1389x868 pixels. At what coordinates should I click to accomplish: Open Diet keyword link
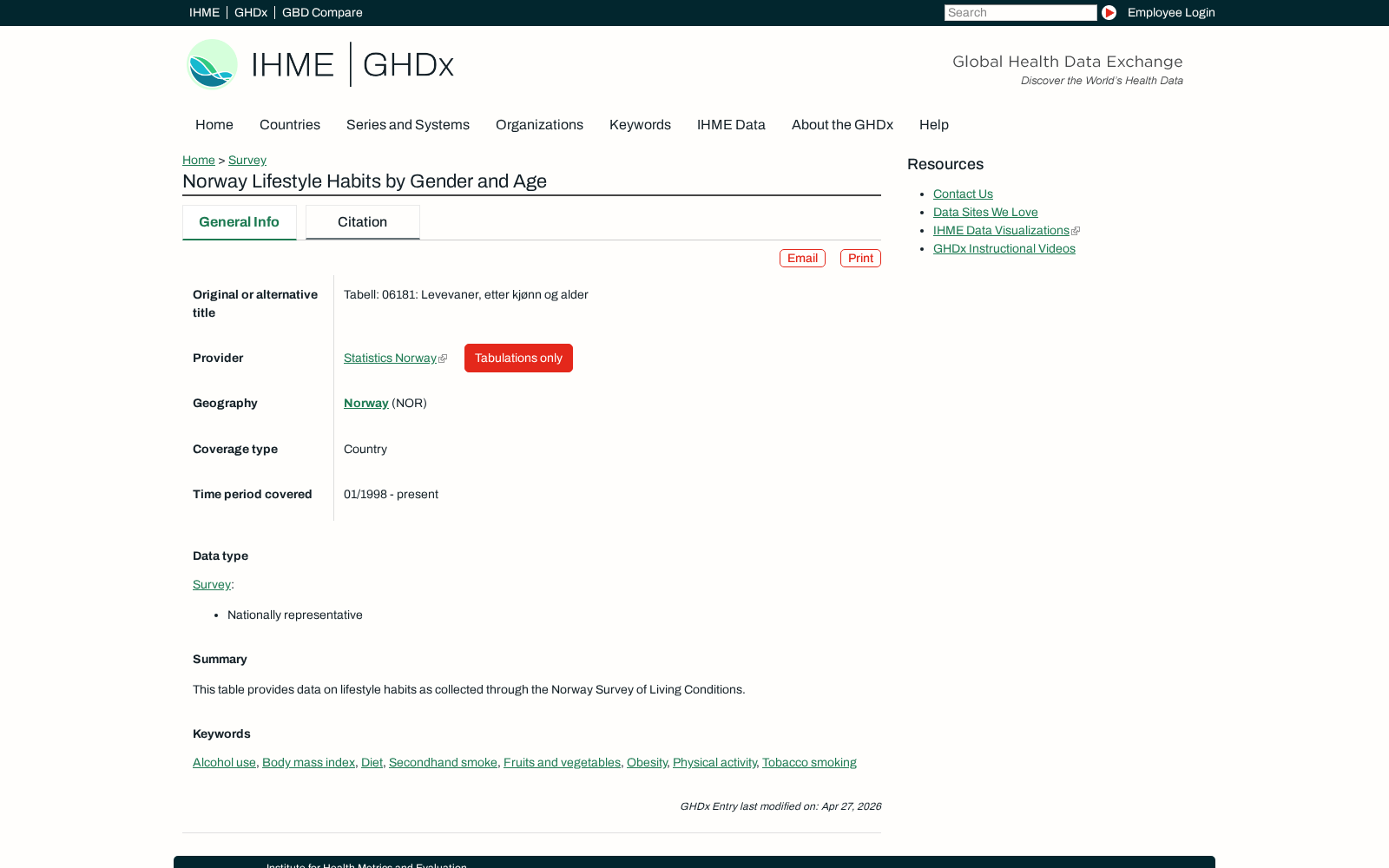(x=372, y=763)
